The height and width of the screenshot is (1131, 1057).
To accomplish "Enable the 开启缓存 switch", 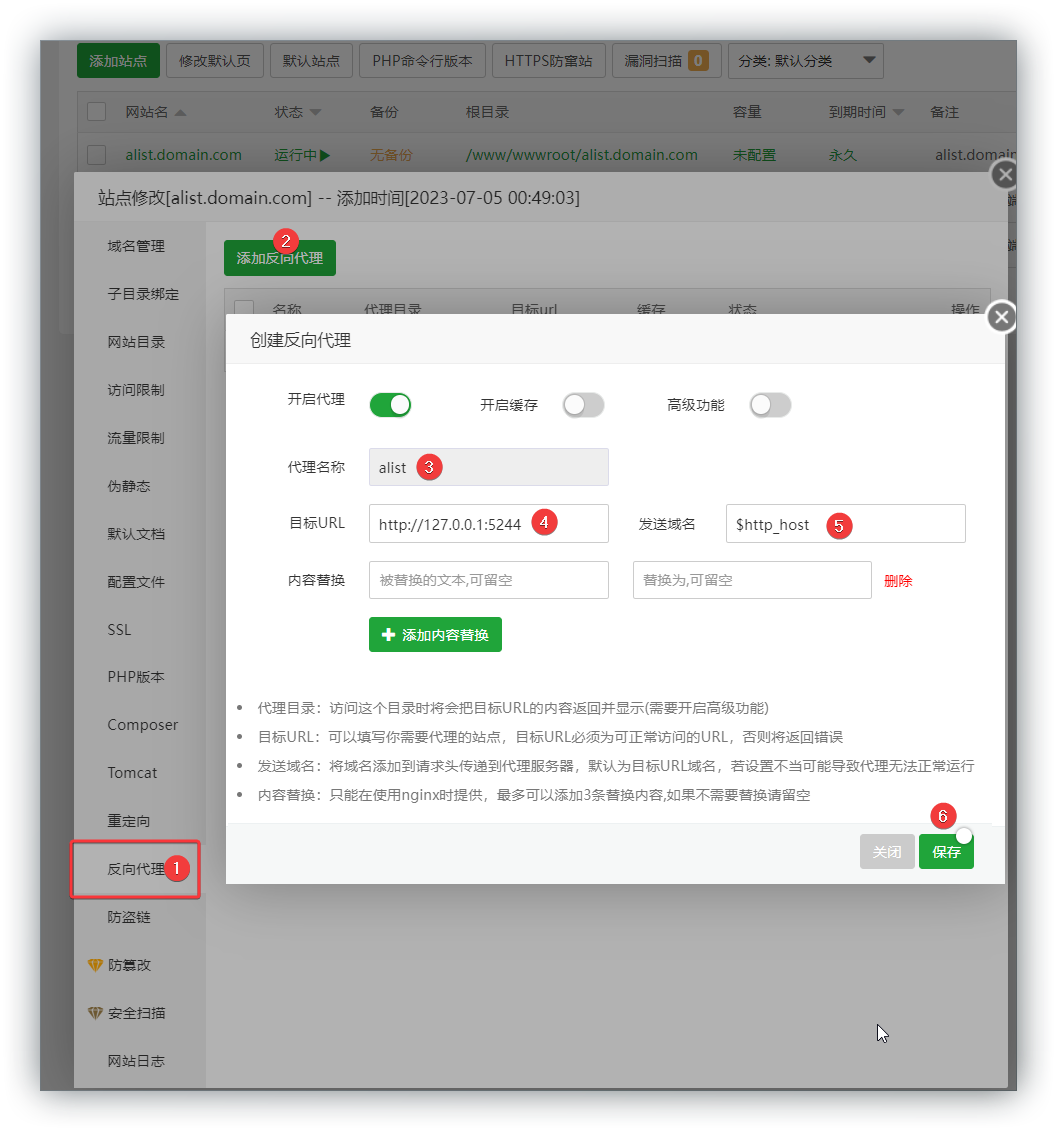I will tap(584, 404).
